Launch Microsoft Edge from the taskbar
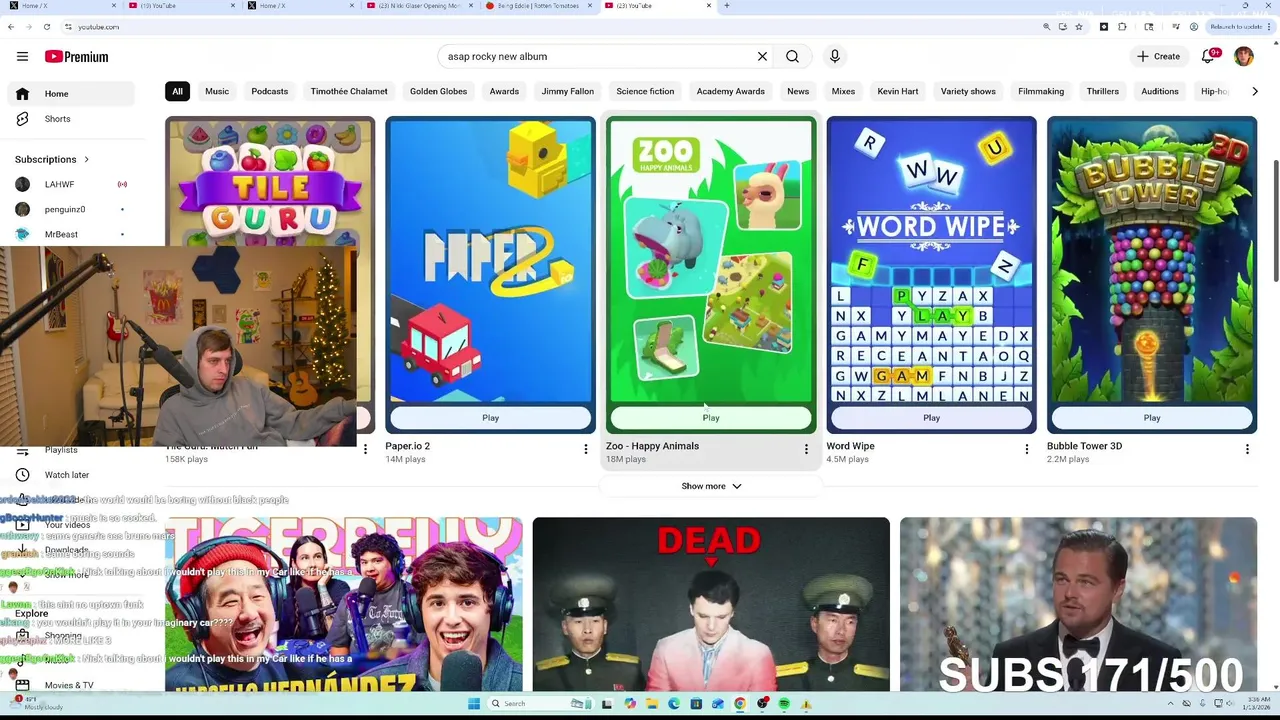 (x=674, y=704)
